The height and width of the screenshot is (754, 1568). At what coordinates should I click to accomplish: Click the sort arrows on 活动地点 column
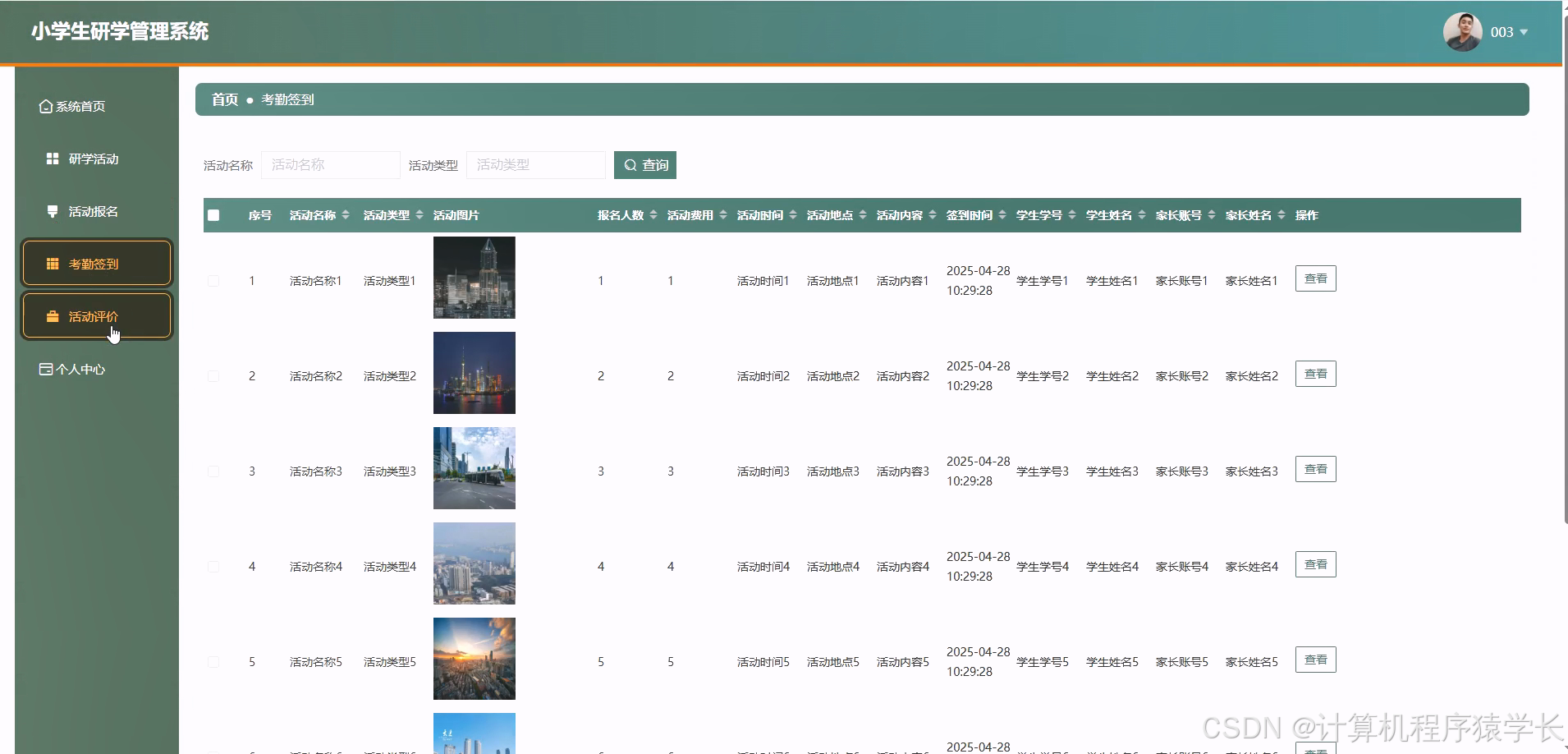[x=863, y=215]
